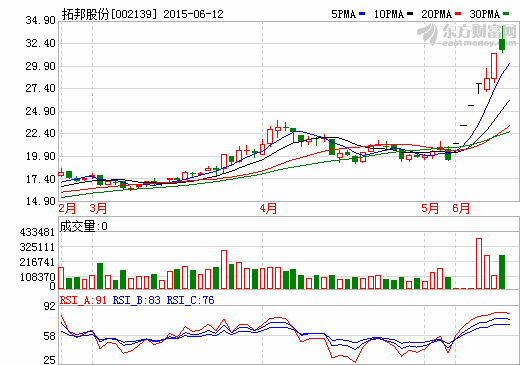Click the 30PMA legend label
Viewport: 520px width, 365px height.
[485, 14]
